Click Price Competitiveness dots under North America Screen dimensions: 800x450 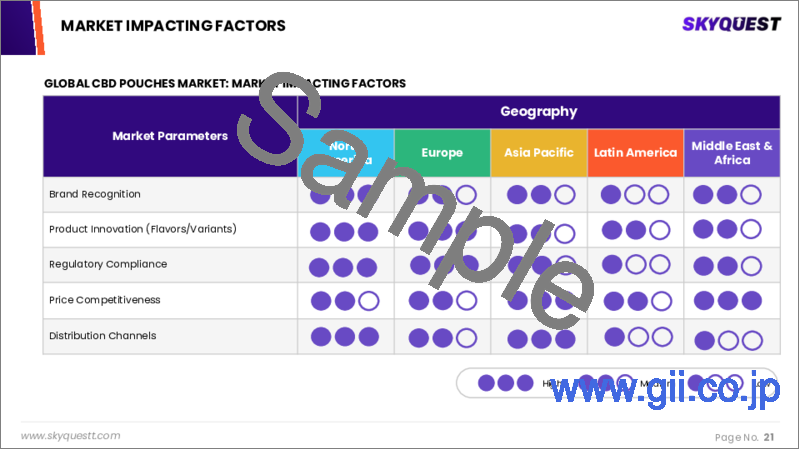click(x=345, y=300)
